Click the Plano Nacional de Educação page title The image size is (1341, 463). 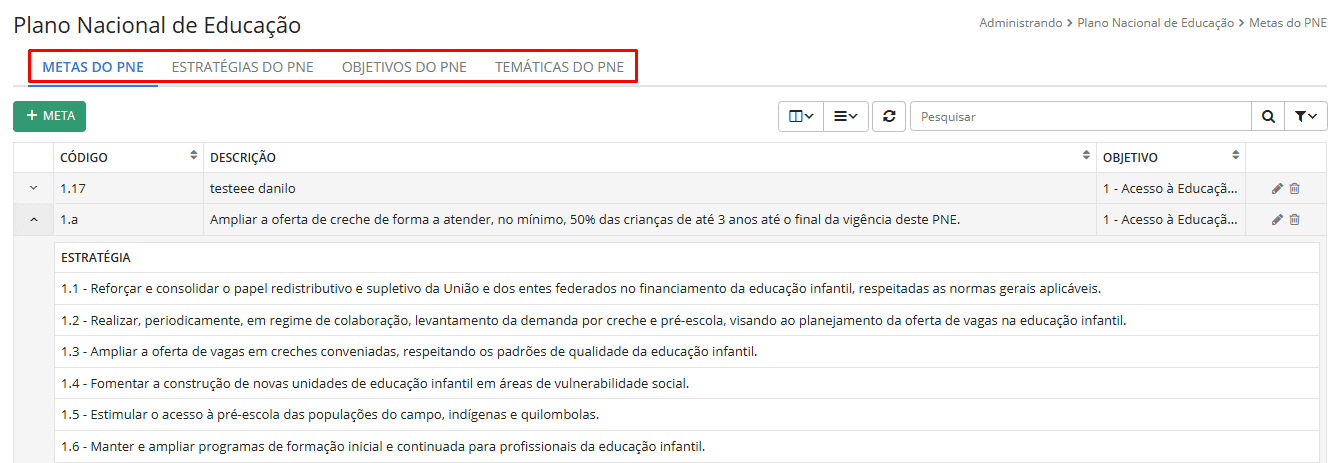coord(157,26)
